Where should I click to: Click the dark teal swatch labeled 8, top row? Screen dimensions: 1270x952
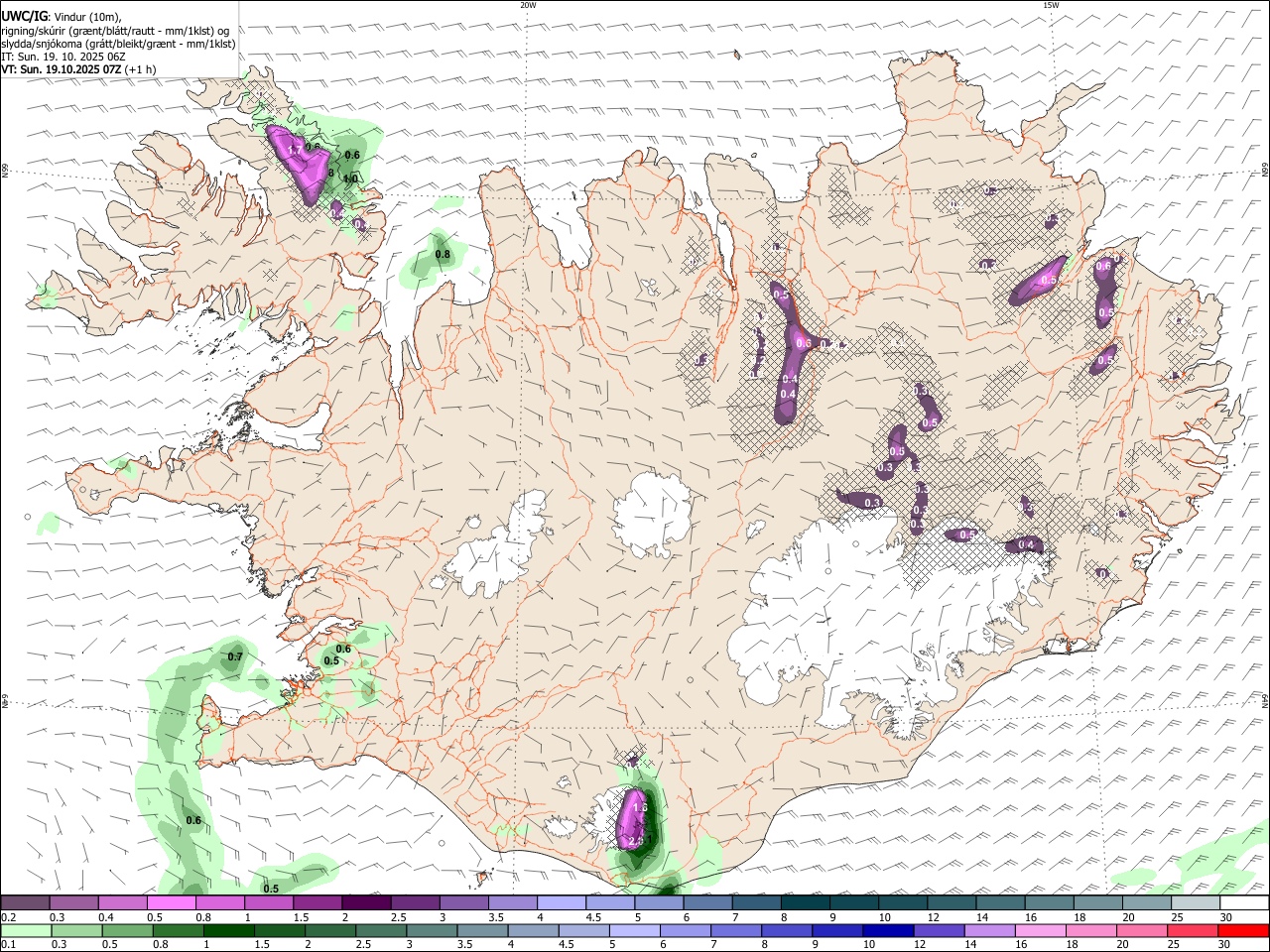[804, 902]
